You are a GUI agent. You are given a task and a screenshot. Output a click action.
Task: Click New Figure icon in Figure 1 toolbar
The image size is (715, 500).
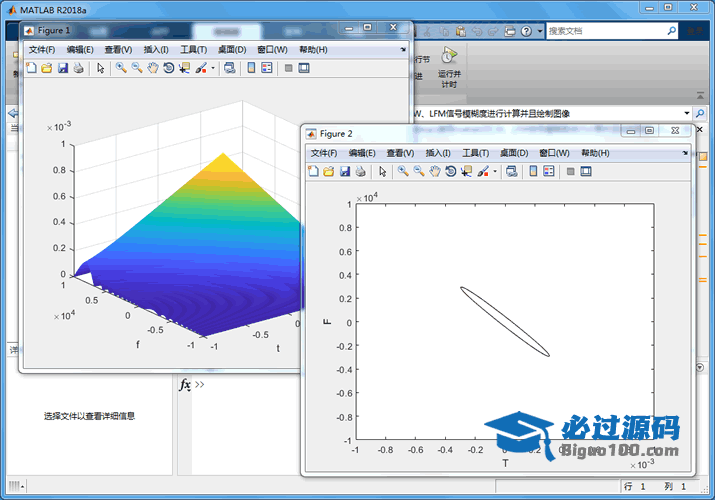(31, 68)
